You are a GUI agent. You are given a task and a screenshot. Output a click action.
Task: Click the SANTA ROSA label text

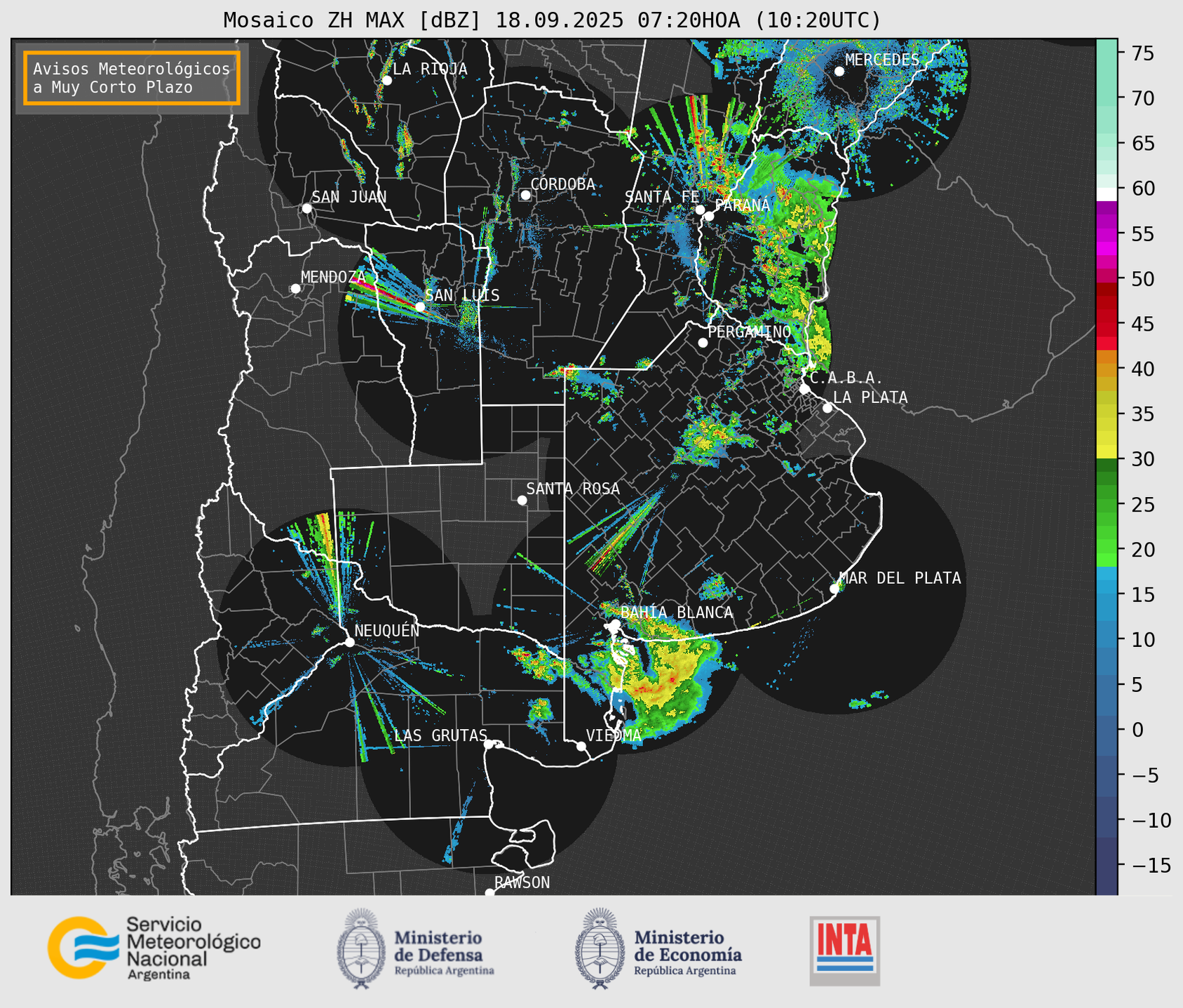573,489
